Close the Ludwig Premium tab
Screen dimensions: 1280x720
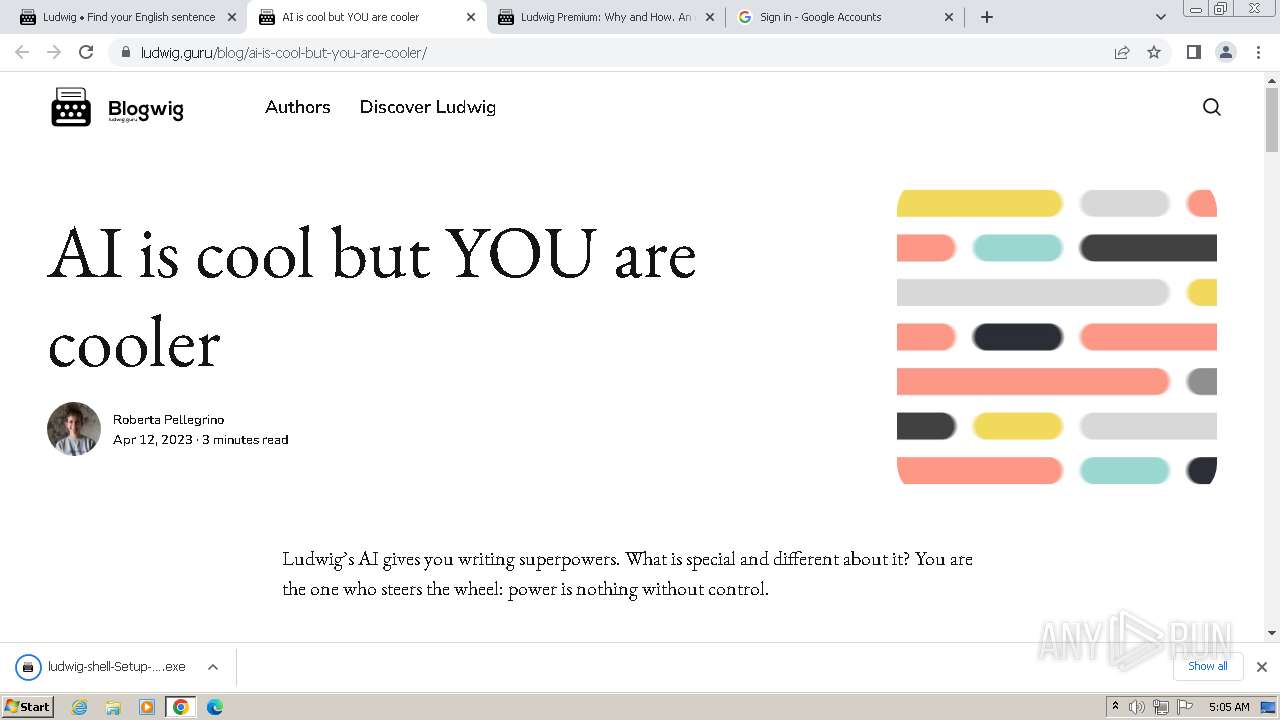pos(710,17)
